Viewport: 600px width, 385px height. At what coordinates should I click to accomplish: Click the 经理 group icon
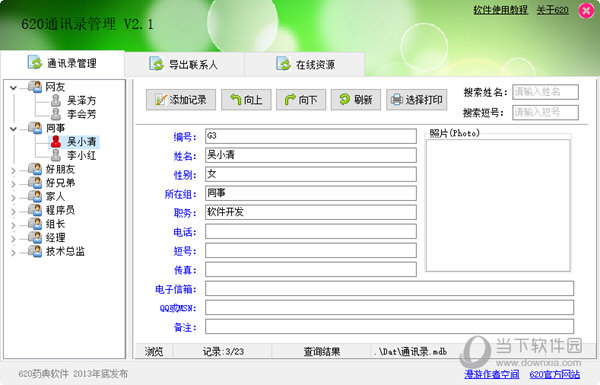coord(35,238)
